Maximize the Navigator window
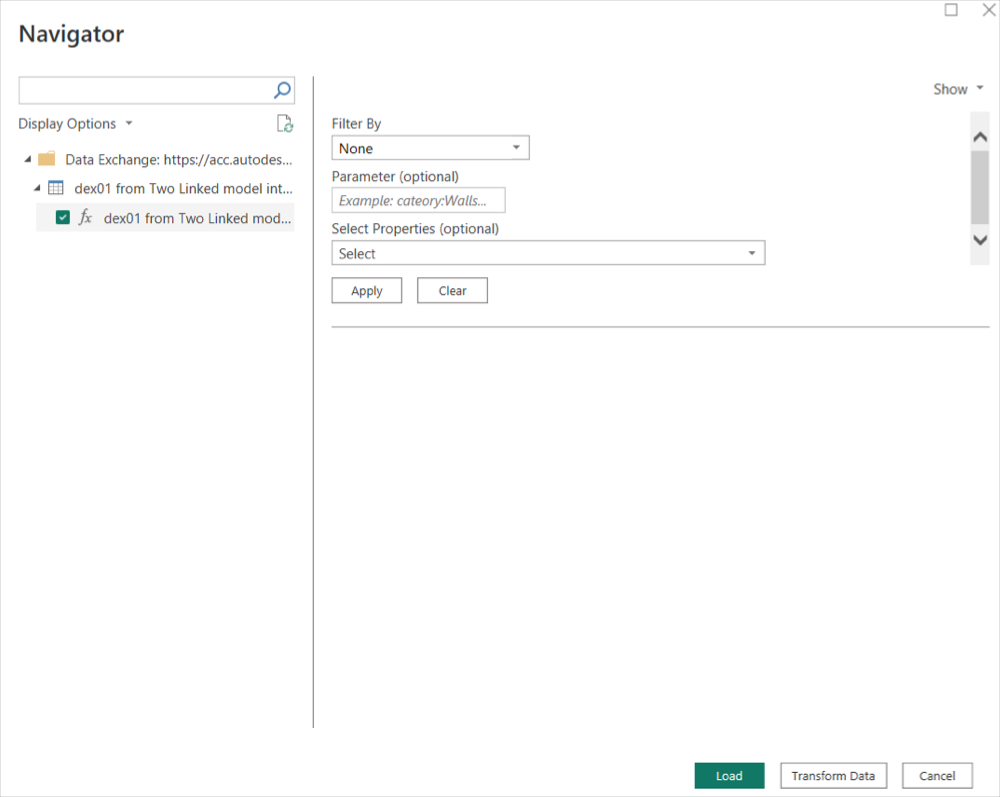The image size is (1000, 797). [951, 10]
